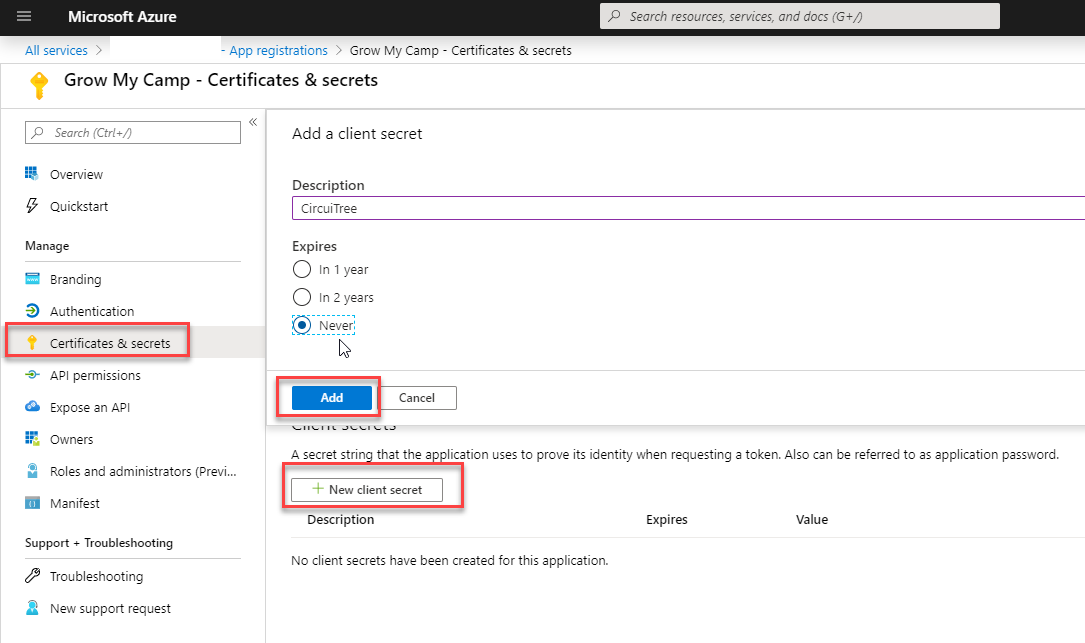The image size is (1085, 643).
Task: Click the New client secret button
Action: pos(367,490)
